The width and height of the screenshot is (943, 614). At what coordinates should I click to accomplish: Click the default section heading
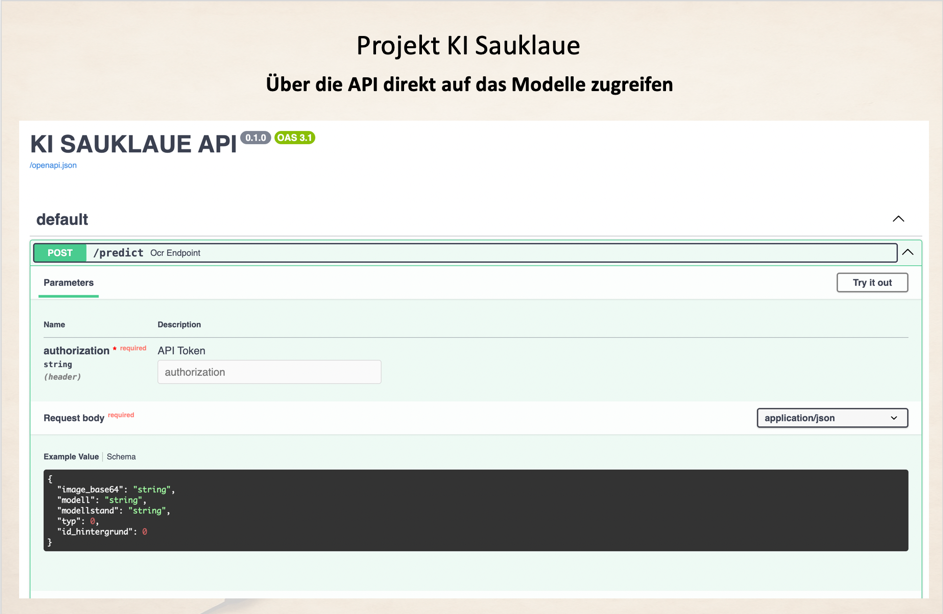(62, 220)
